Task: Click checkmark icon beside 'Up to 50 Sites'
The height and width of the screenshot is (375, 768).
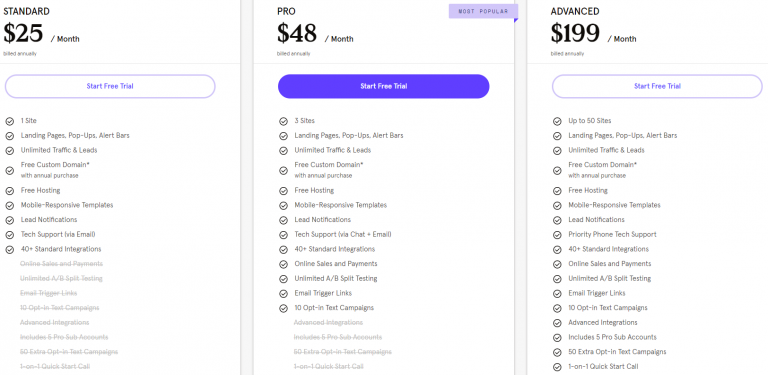Action: pyautogui.click(x=557, y=121)
